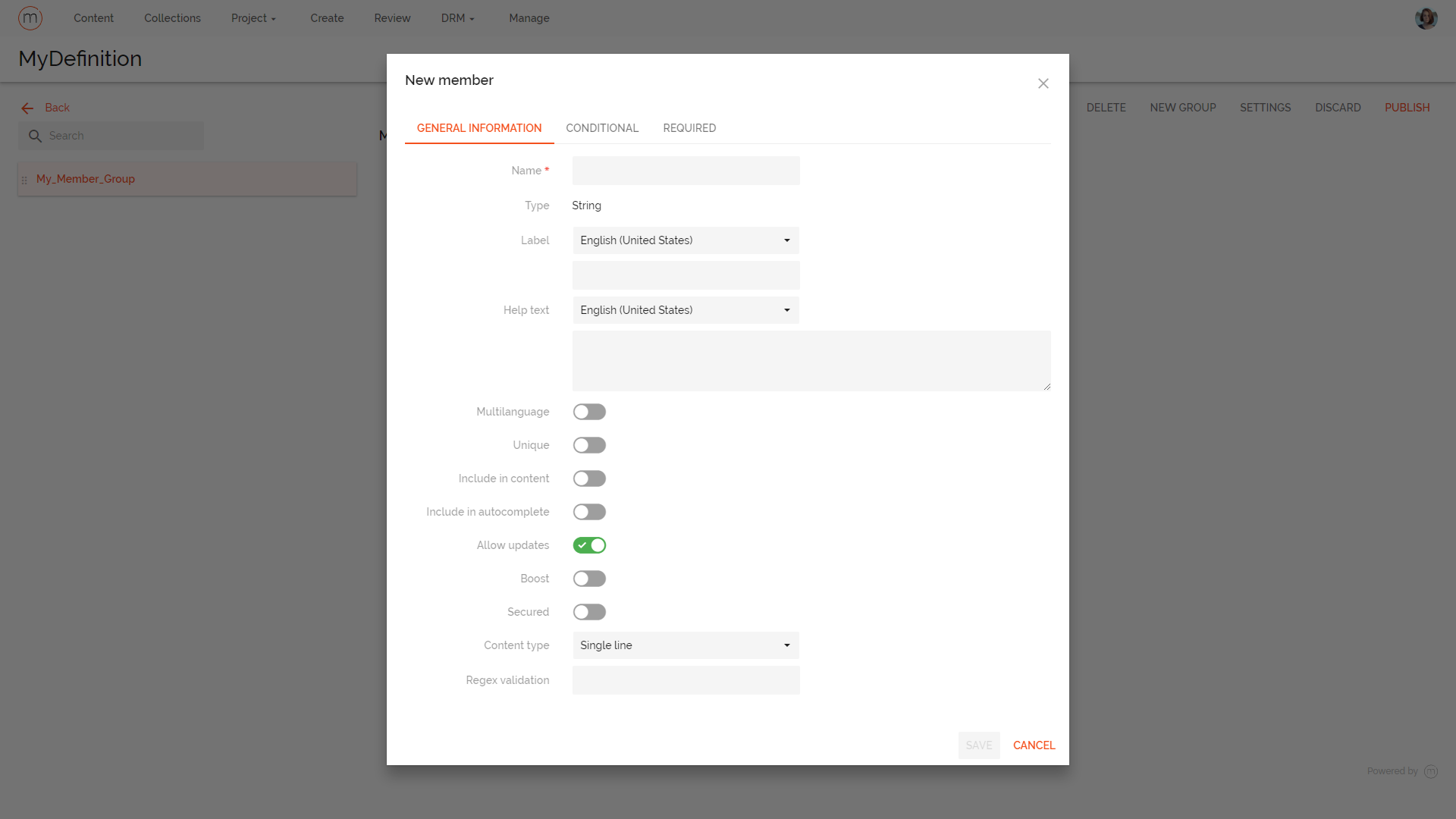The width and height of the screenshot is (1456, 819).
Task: Enable the Secured toggle
Action: point(589,612)
